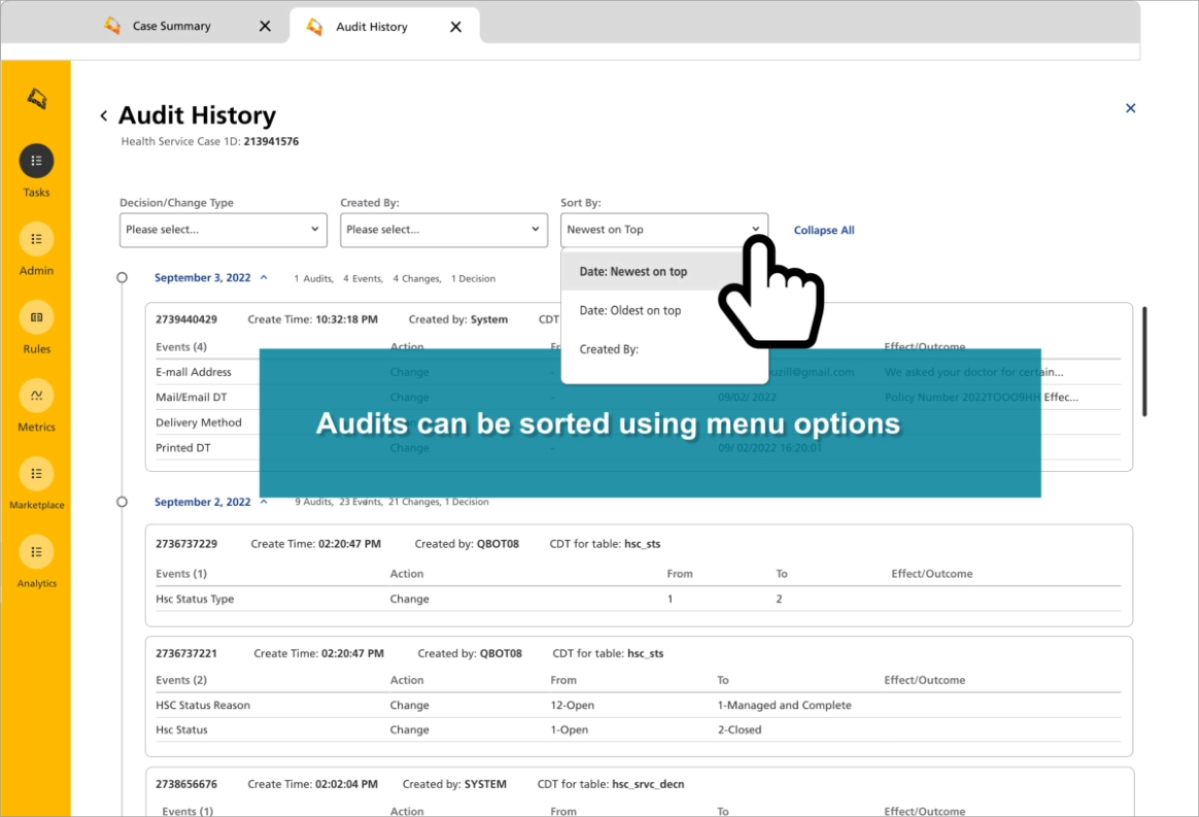Open the Analytics sidebar icon
Image resolution: width=1199 pixels, height=817 pixels.
36,551
